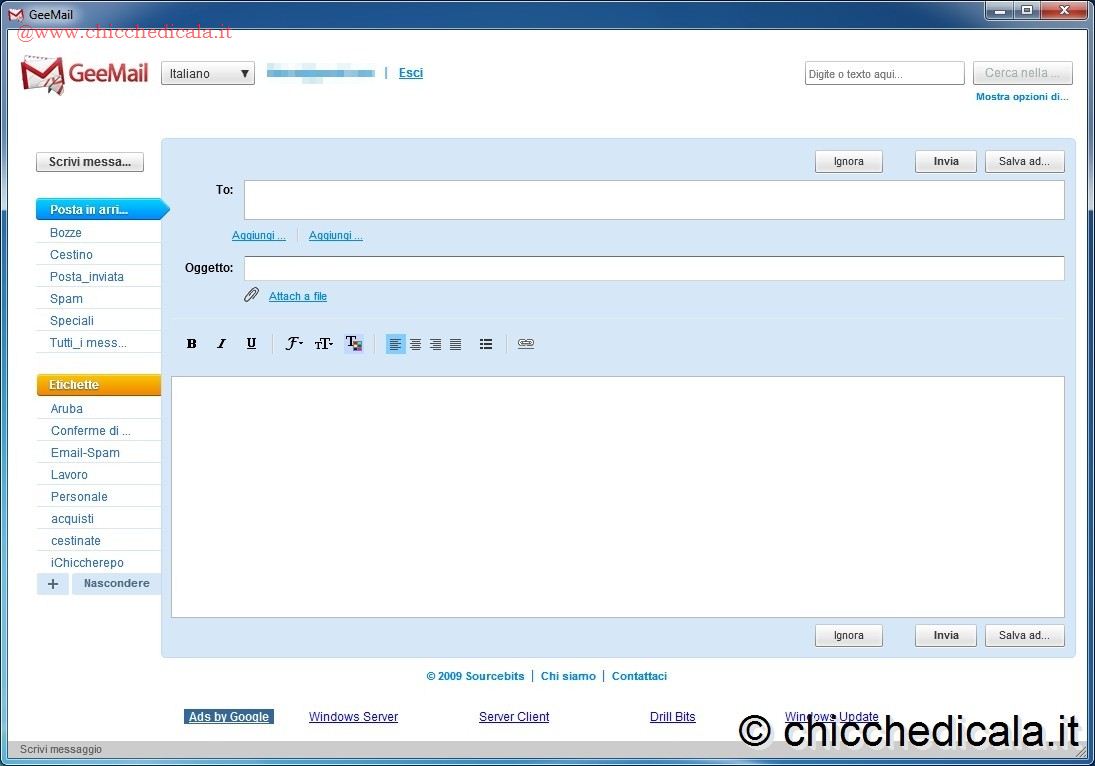
Task: Select left text alignment
Action: [x=396, y=344]
